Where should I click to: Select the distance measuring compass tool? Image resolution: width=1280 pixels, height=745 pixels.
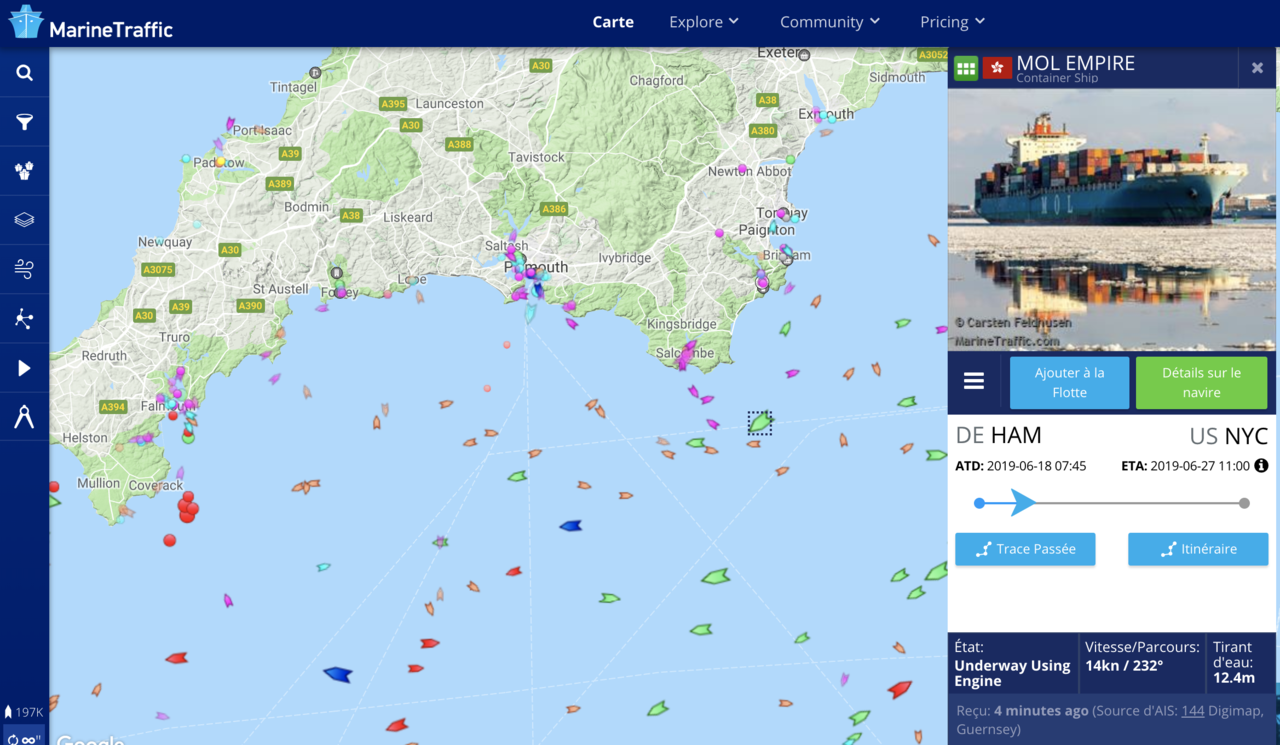[x=24, y=417]
